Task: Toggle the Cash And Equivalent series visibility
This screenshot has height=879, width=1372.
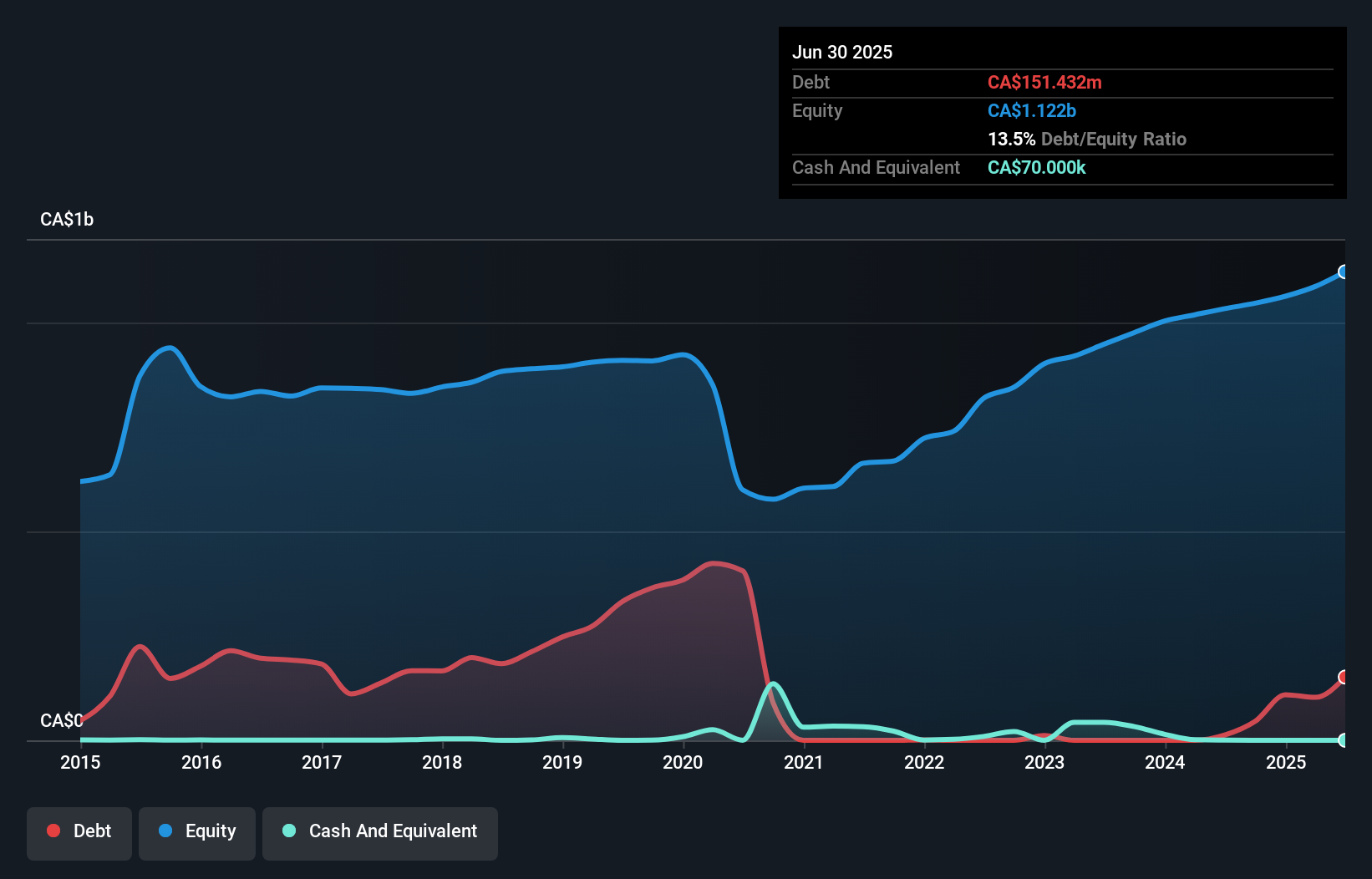Action: coord(379,832)
